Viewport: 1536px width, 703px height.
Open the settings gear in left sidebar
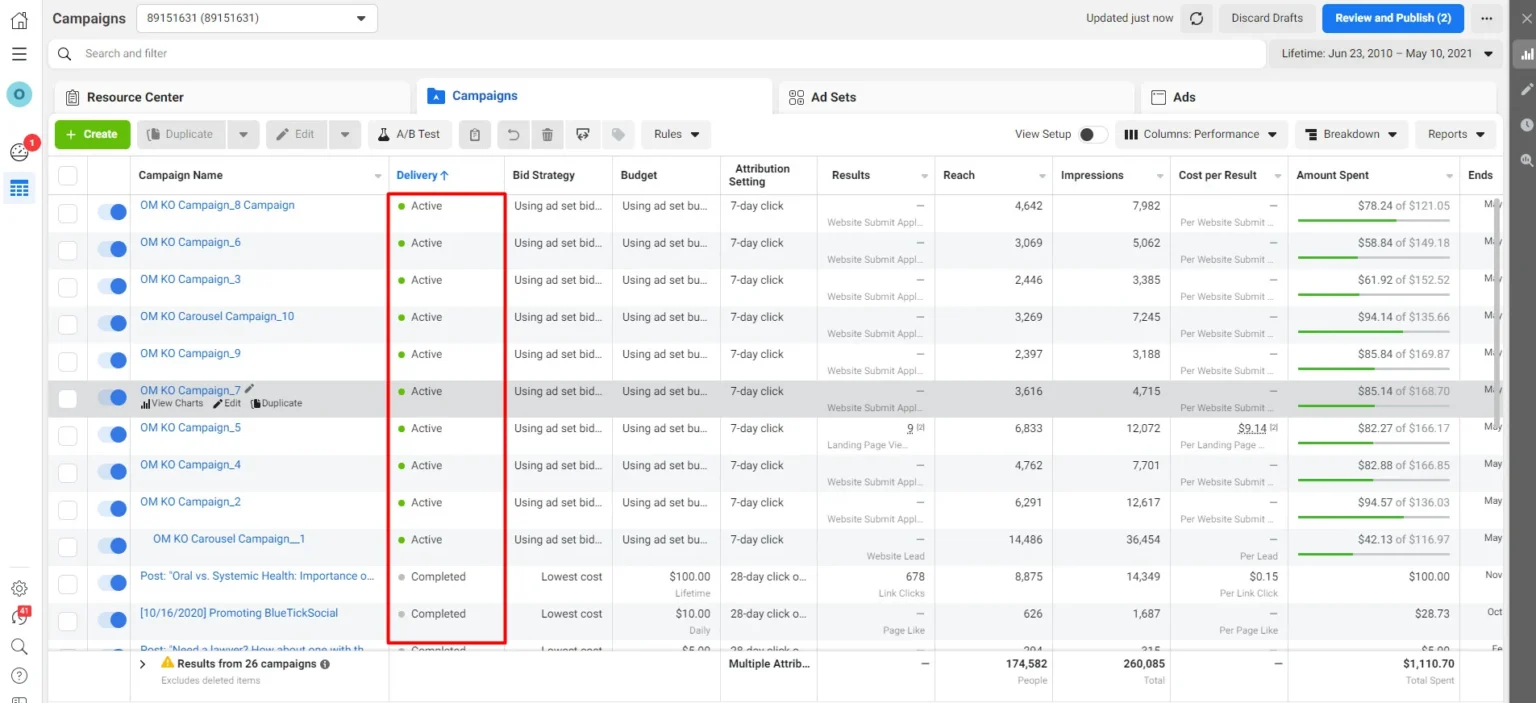pos(19,588)
